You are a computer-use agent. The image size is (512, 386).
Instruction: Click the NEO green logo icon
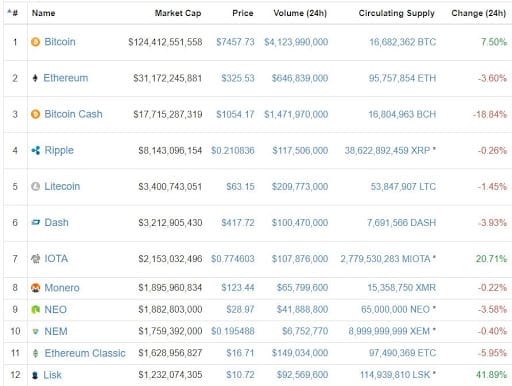tap(35, 310)
